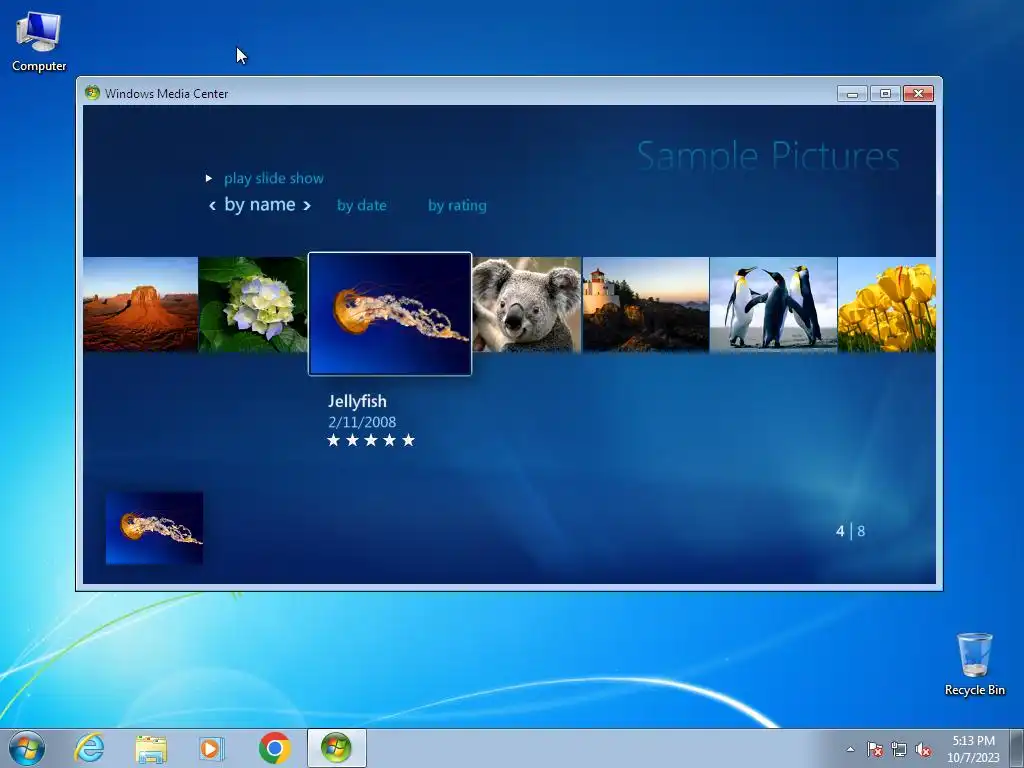Open the yellow Tulips picture thumbnail
Screen dimensions: 1024x768
[886, 304]
